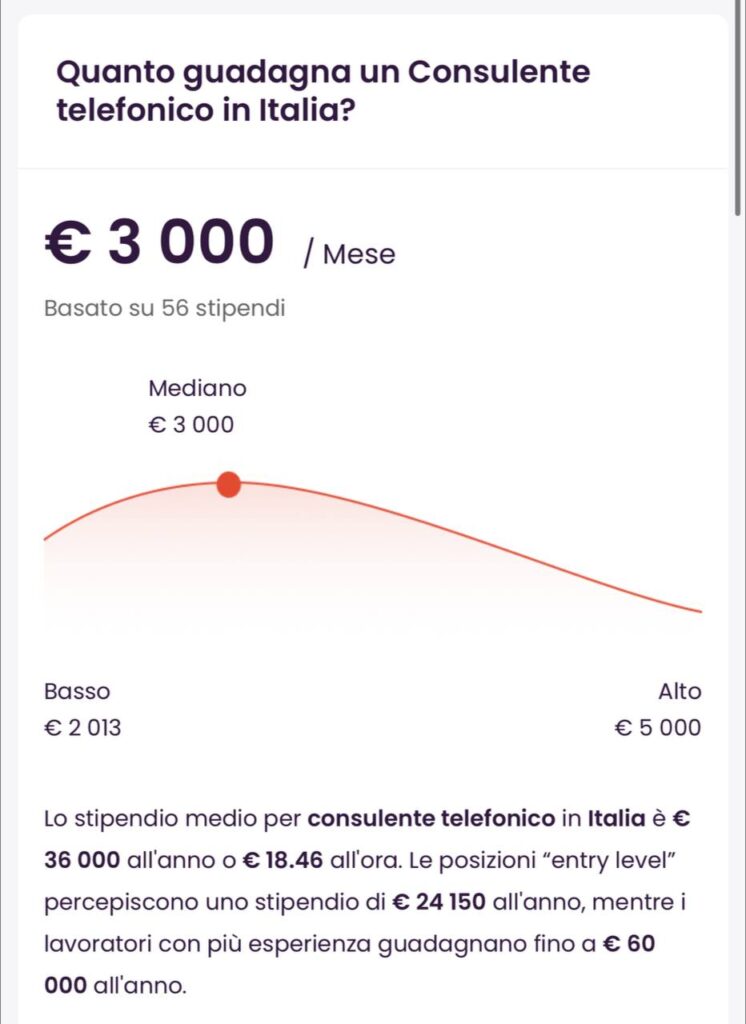Click the heading 'Quanto guadagna un Consulente telefonico'

[x=323, y=90]
